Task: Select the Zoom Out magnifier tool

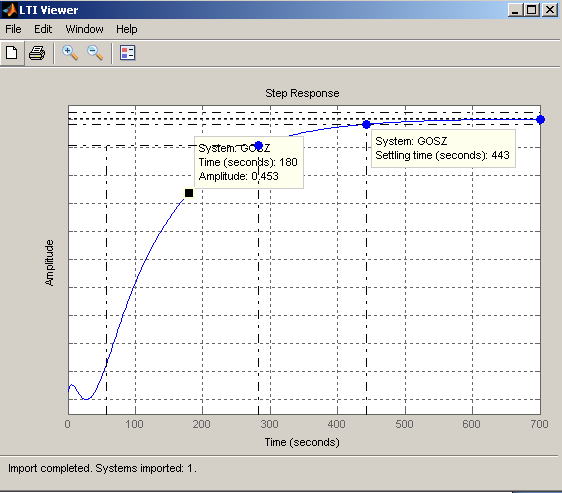Action: click(95, 53)
